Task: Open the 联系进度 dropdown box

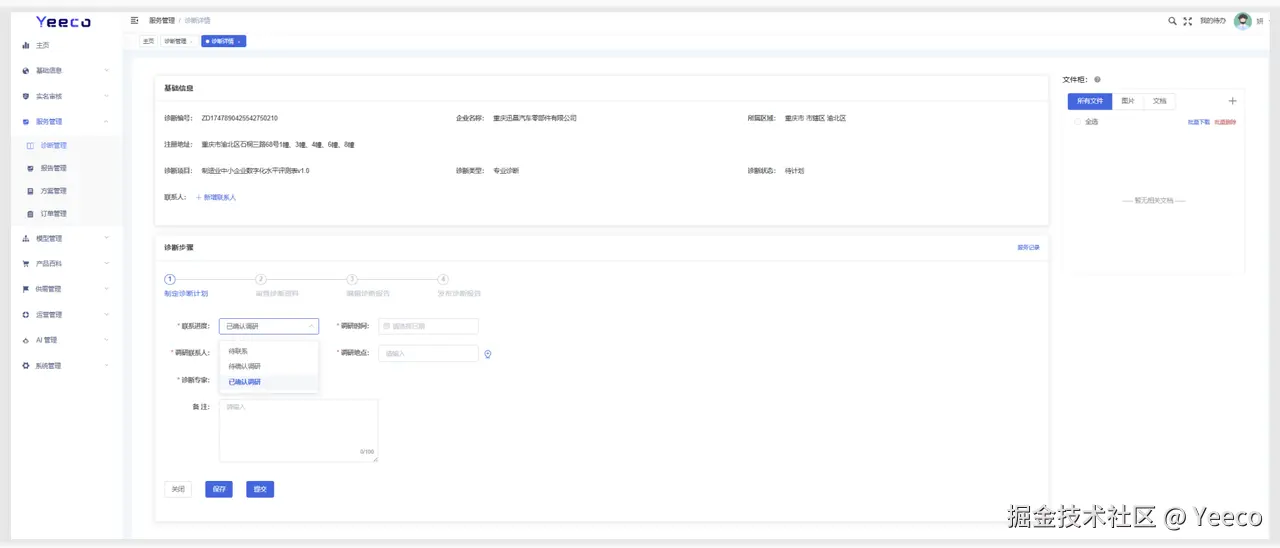Action: point(269,326)
